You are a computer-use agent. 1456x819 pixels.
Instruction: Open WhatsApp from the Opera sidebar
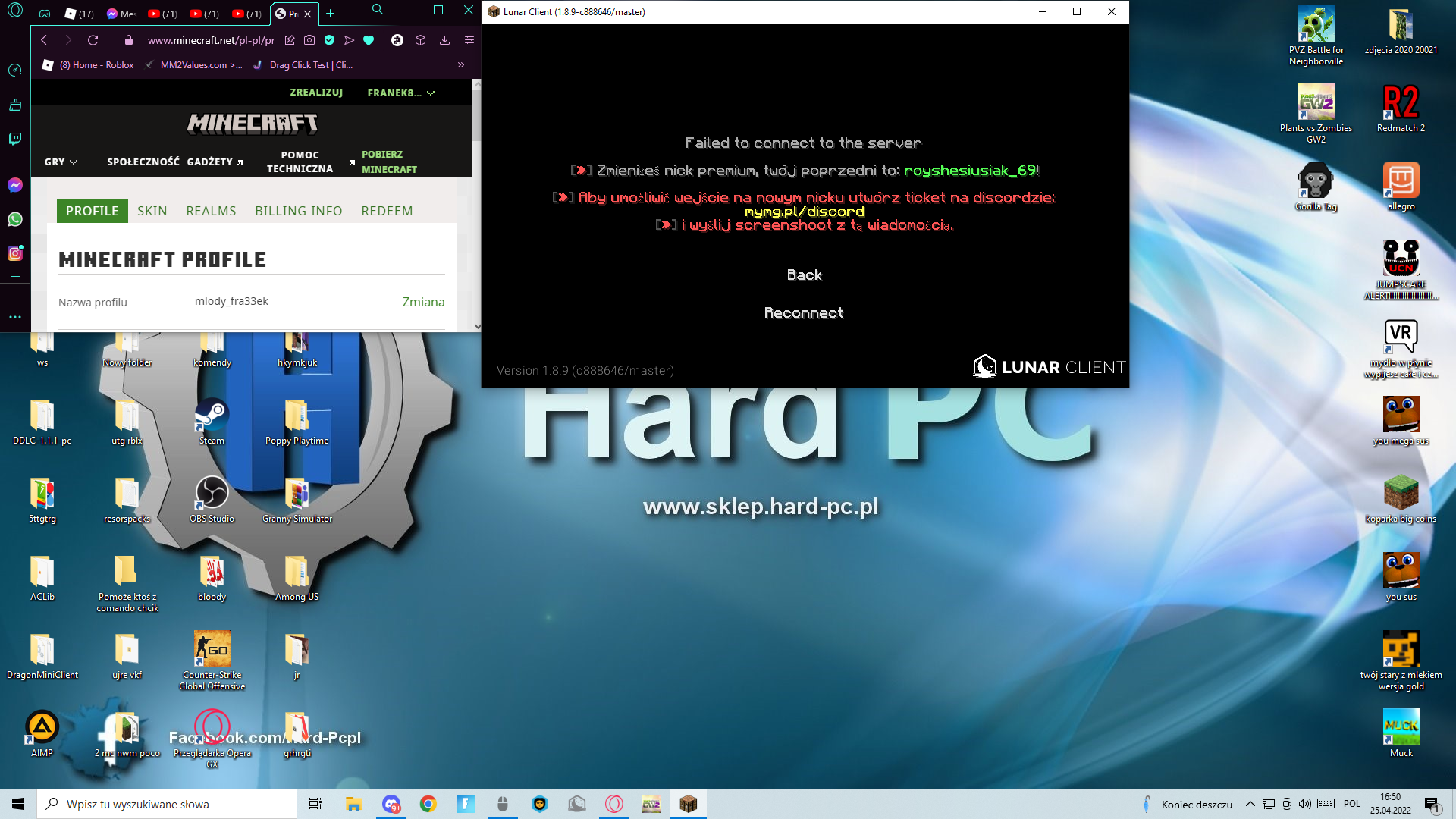click(15, 220)
